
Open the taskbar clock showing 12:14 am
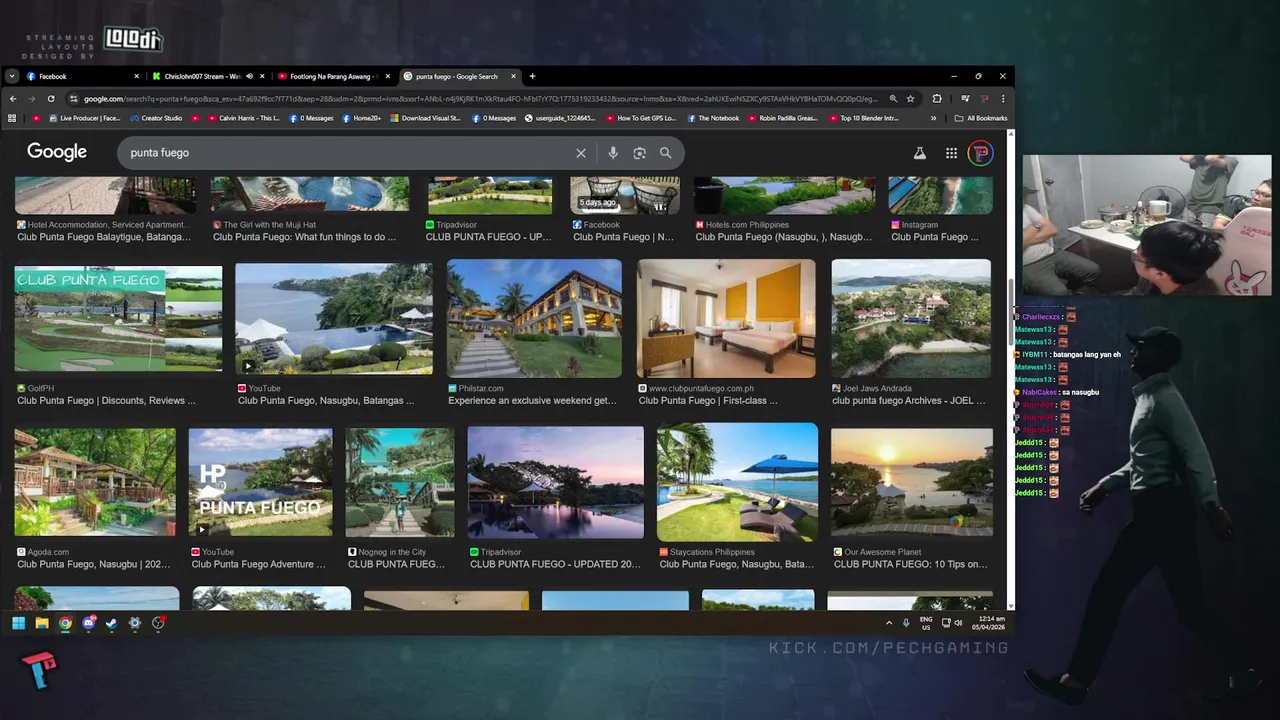[989, 623]
